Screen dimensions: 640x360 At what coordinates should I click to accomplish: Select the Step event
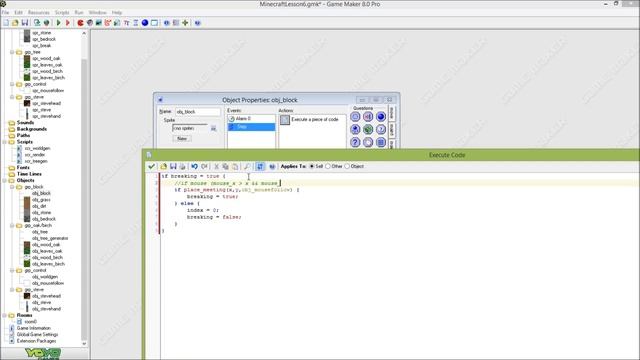251,127
